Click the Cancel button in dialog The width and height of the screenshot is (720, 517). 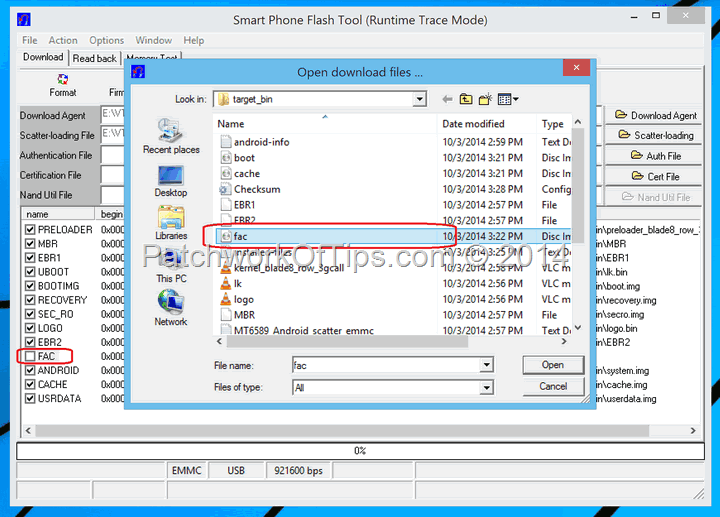point(553,386)
